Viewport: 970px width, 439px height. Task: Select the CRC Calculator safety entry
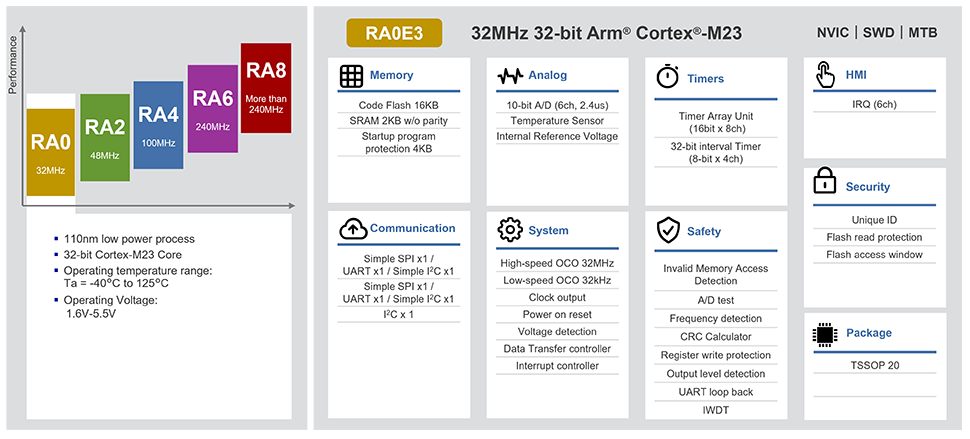(x=715, y=337)
